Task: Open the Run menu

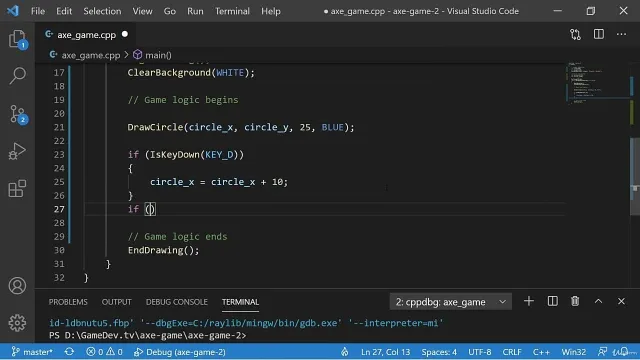Action: [x=195, y=11]
